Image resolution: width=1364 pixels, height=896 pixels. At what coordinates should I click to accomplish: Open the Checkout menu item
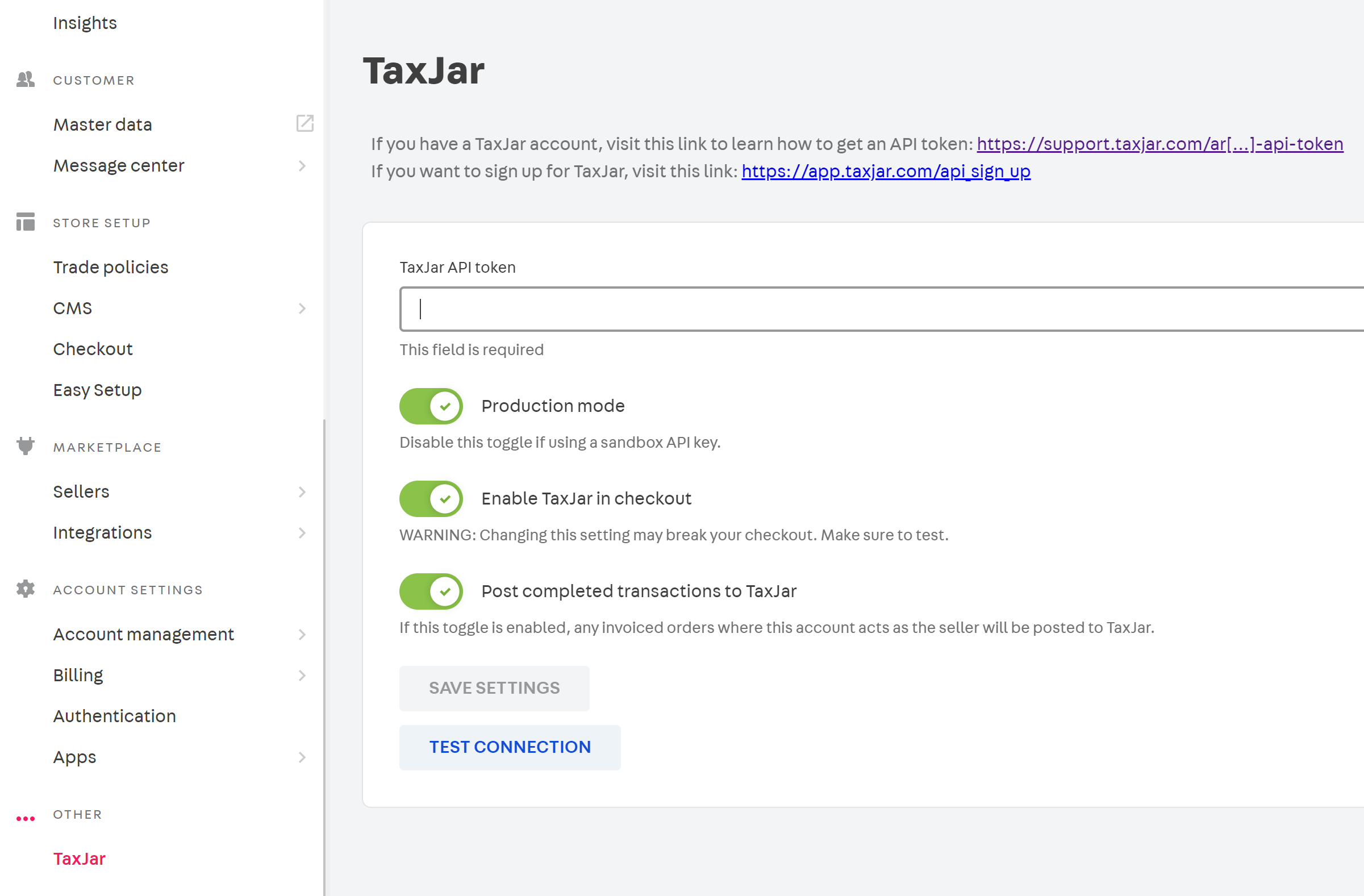click(93, 349)
